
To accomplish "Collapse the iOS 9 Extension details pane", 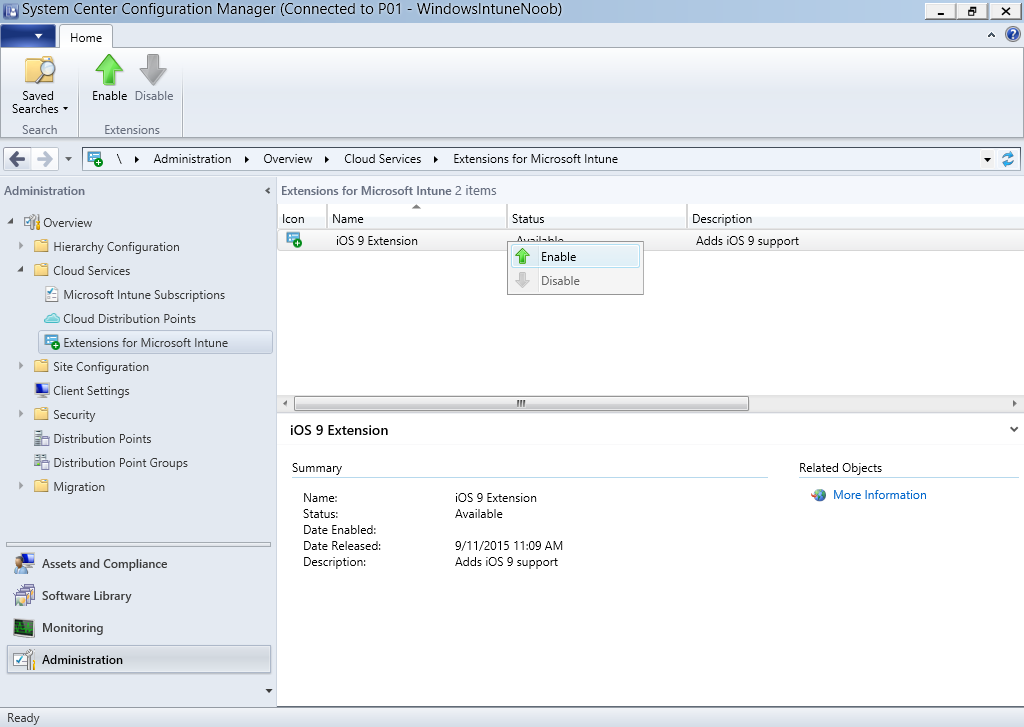I will [x=1014, y=430].
